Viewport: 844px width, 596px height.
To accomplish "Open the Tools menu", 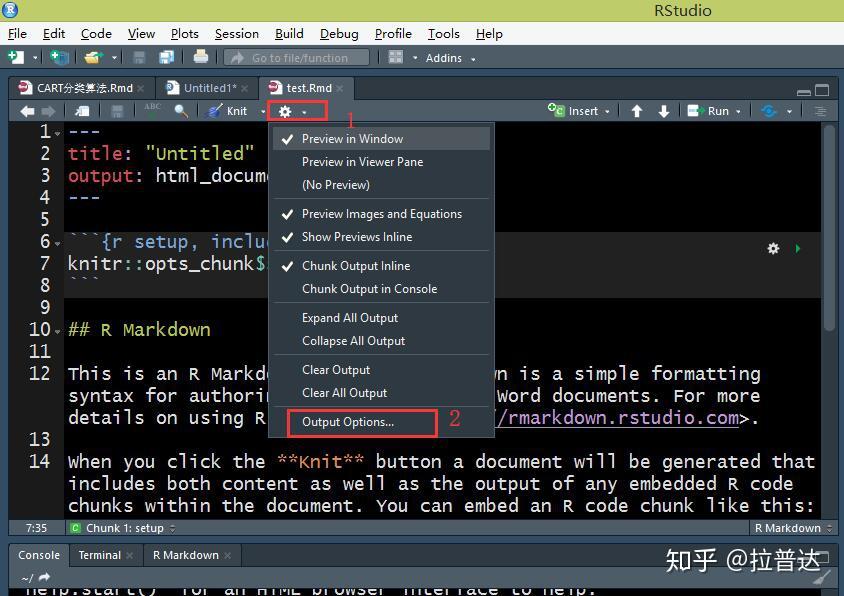I will pyautogui.click(x=444, y=34).
